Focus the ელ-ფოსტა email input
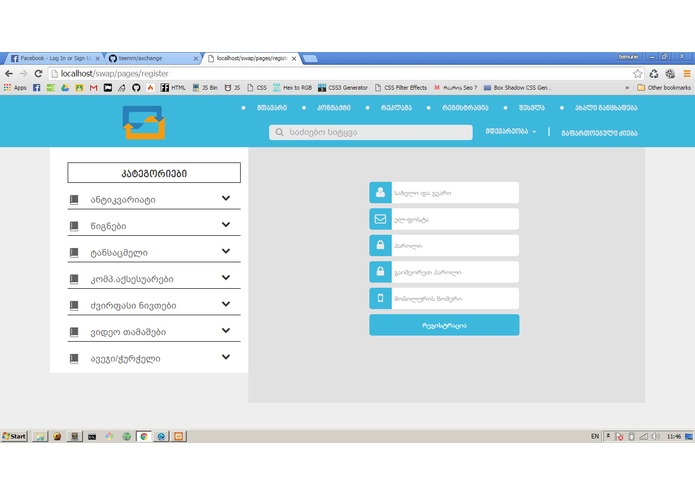 [455, 219]
